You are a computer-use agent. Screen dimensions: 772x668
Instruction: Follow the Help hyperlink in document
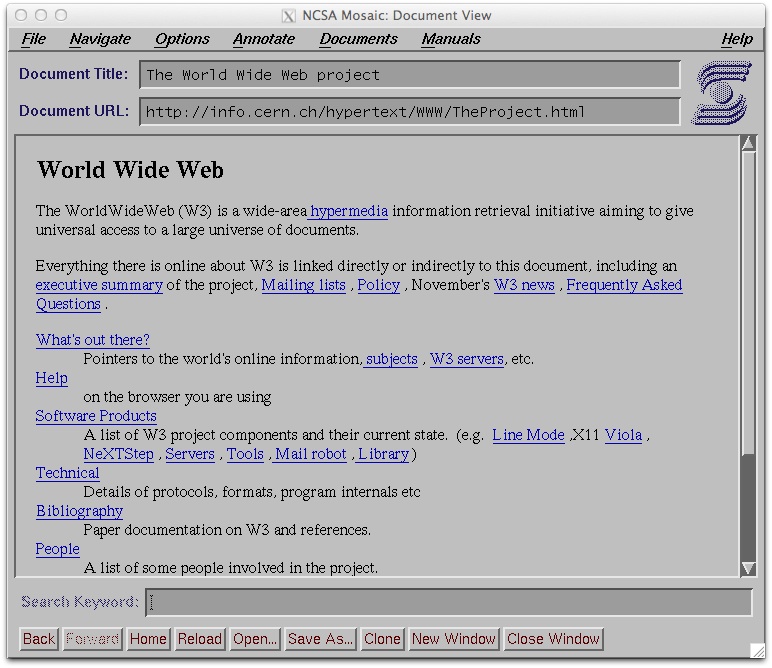(52, 378)
